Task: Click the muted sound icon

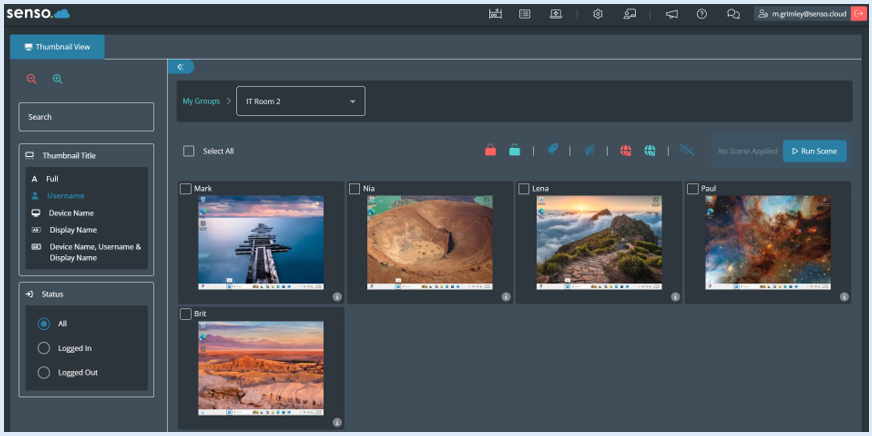Action: [x=686, y=151]
